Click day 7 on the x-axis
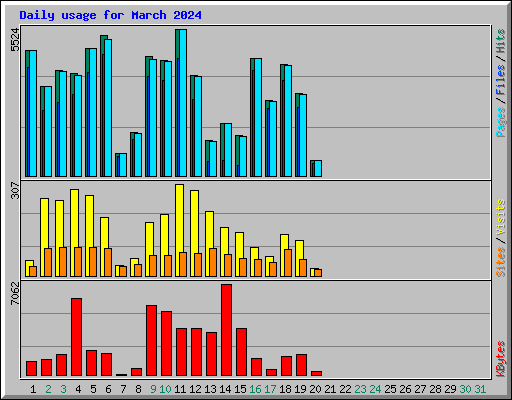This screenshot has height=400, width=512. [123, 389]
